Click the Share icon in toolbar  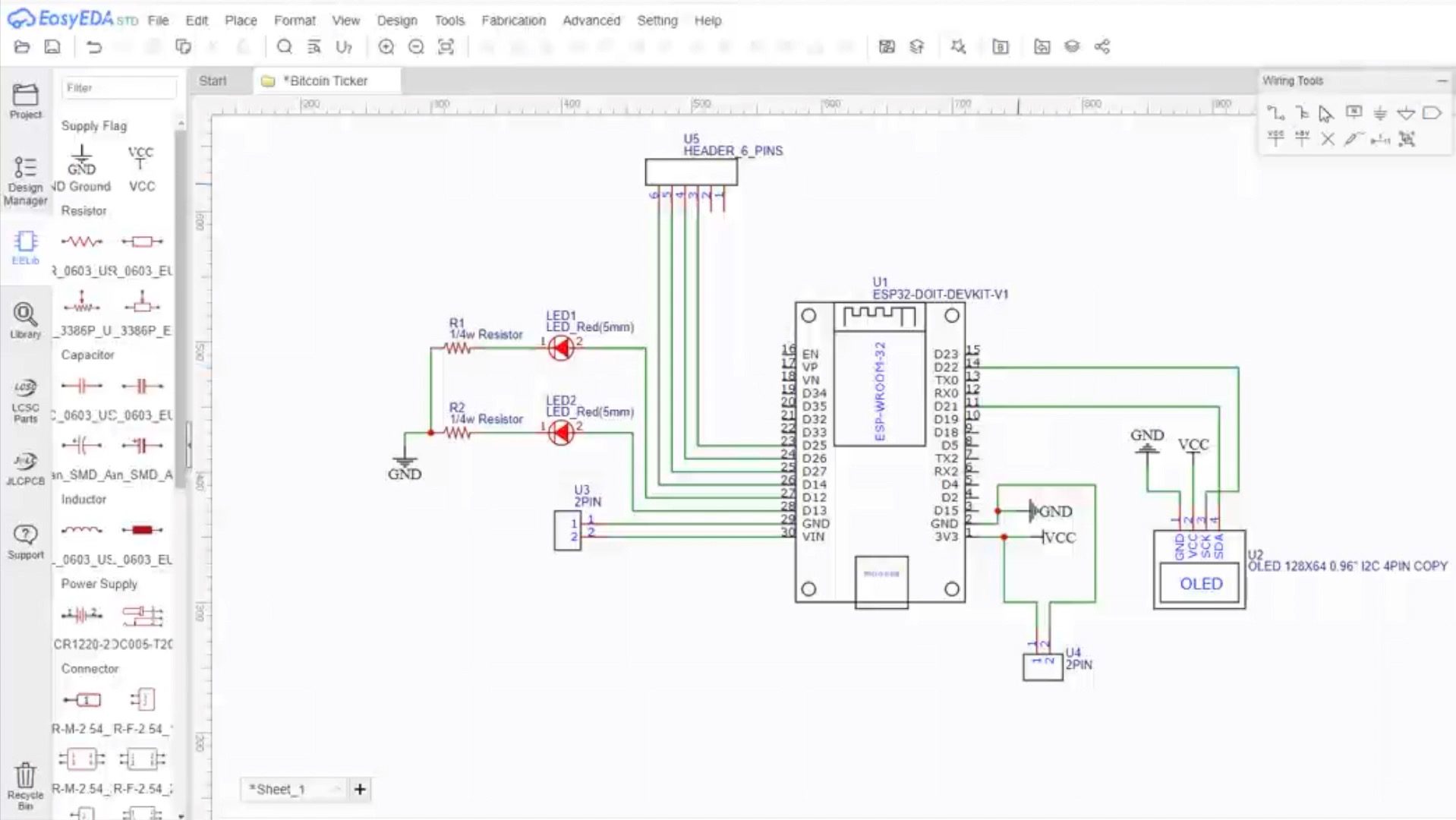point(1101,47)
